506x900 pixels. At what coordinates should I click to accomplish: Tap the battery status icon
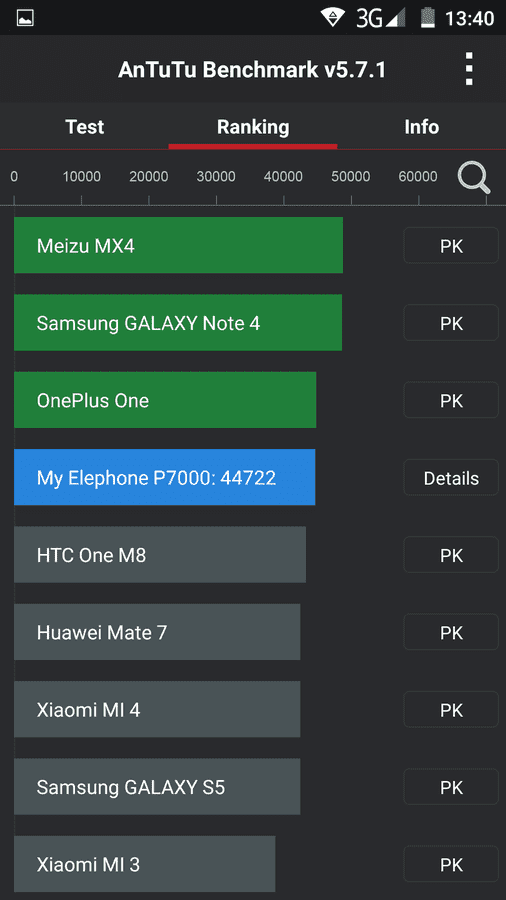[x=427, y=17]
